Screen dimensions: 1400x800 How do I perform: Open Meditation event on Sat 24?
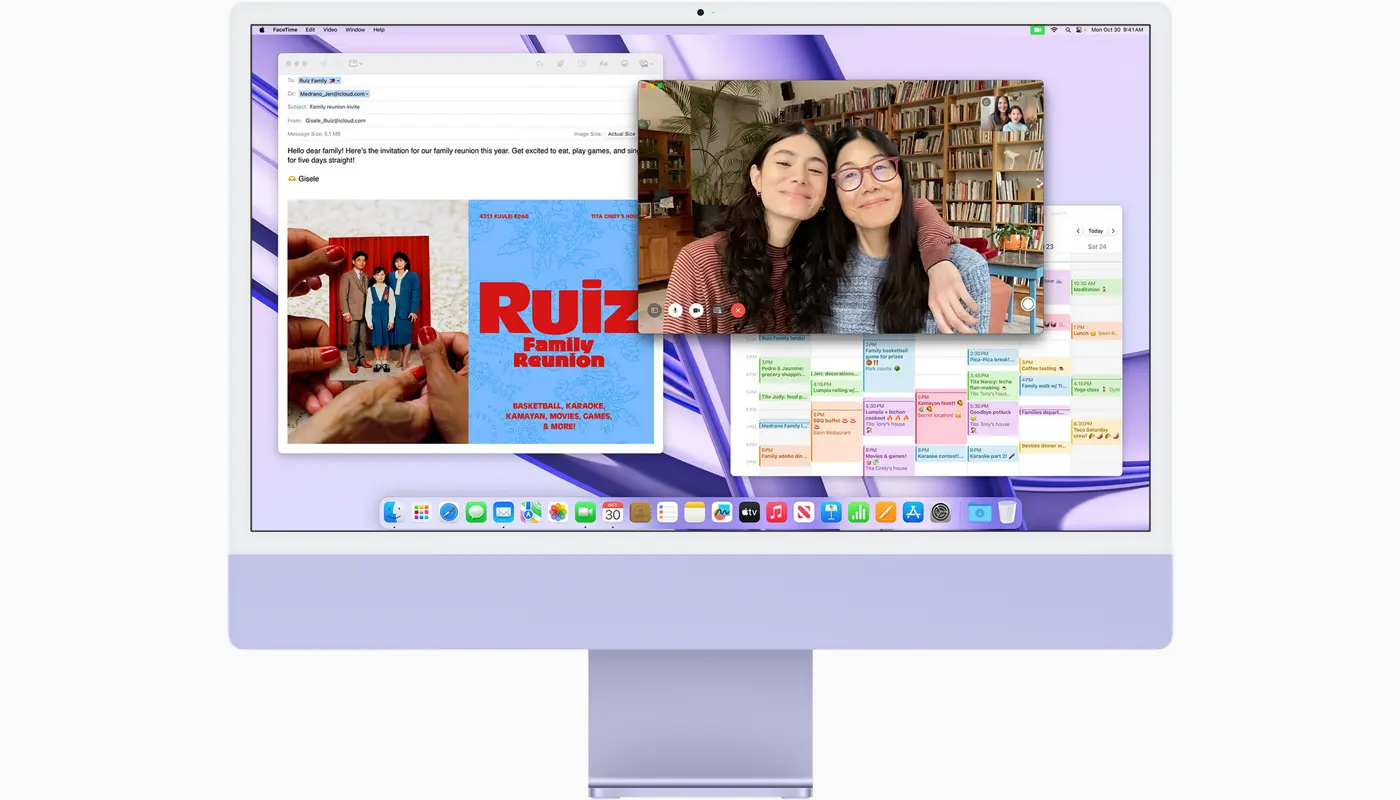[1096, 287]
